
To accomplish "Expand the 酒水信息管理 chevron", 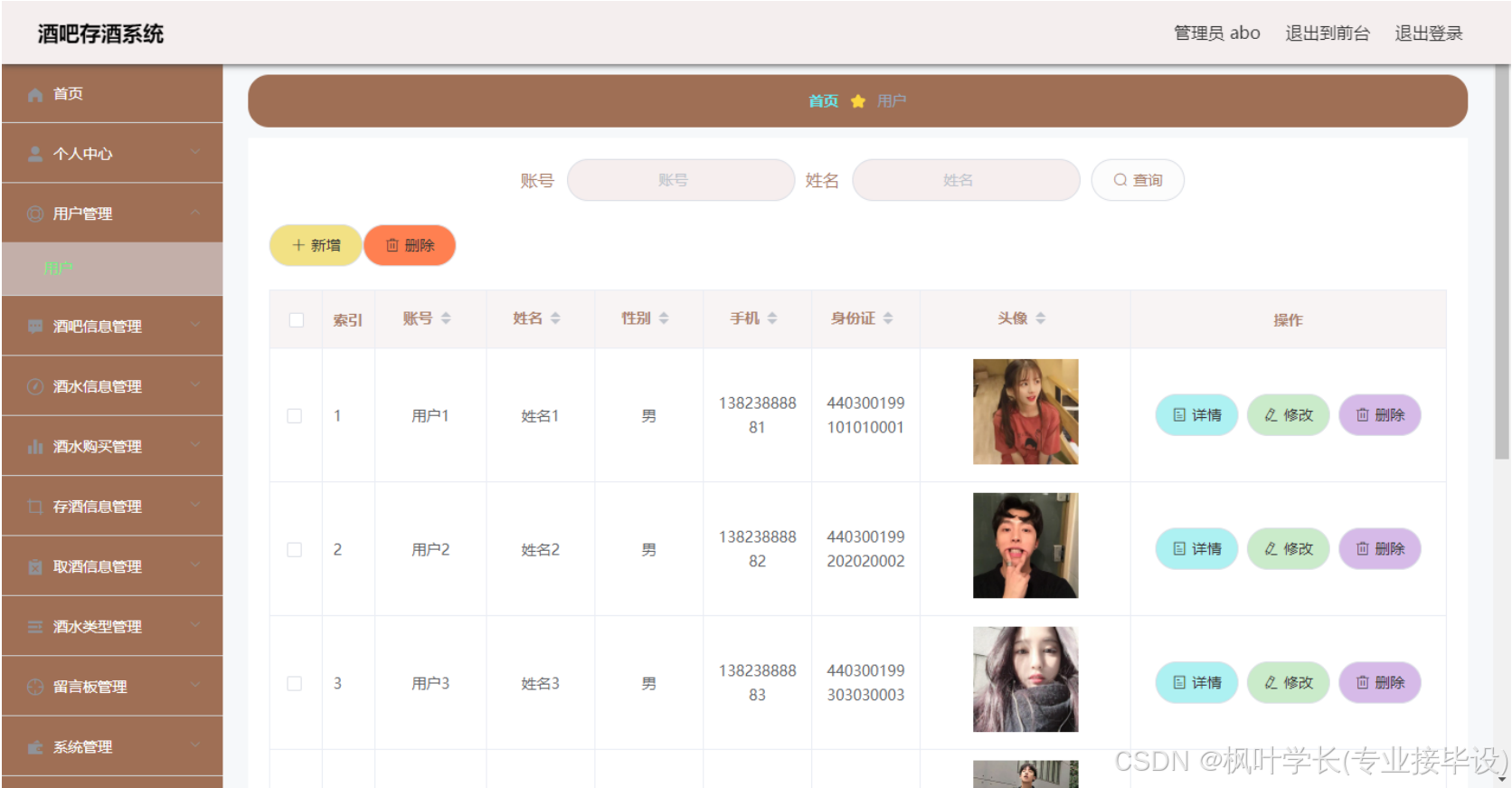I will (195, 385).
